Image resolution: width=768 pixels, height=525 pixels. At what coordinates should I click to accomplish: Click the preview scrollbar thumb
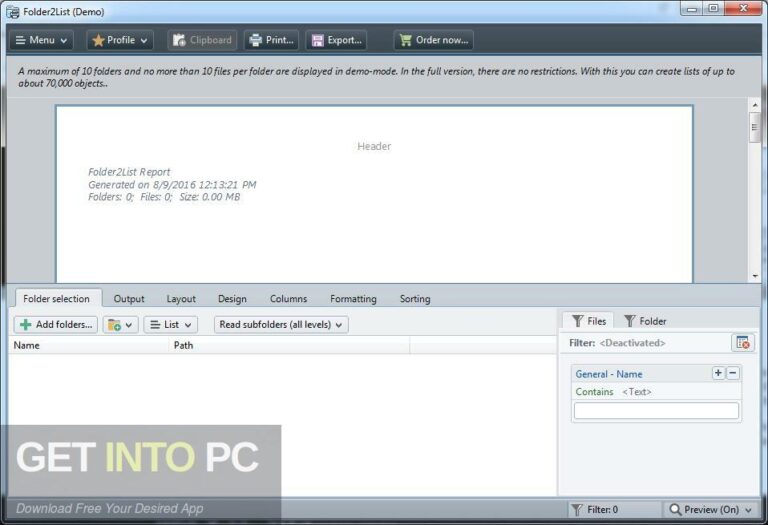(755, 127)
